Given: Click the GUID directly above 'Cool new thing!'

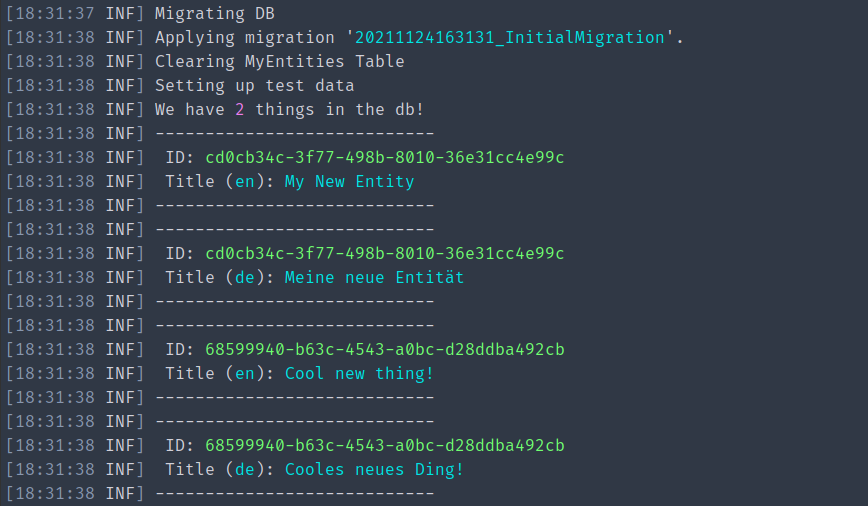Looking at the screenshot, I should [x=384, y=349].
